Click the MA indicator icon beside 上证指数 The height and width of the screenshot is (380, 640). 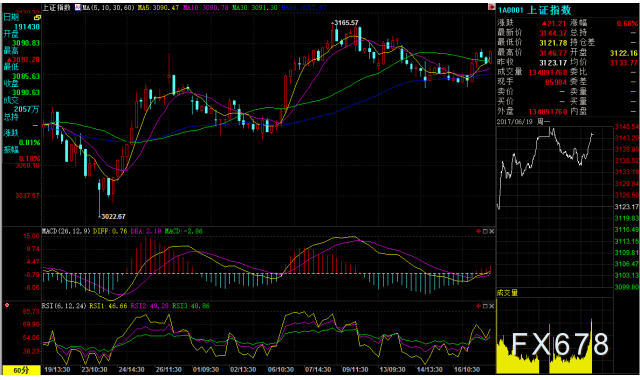(78, 7)
